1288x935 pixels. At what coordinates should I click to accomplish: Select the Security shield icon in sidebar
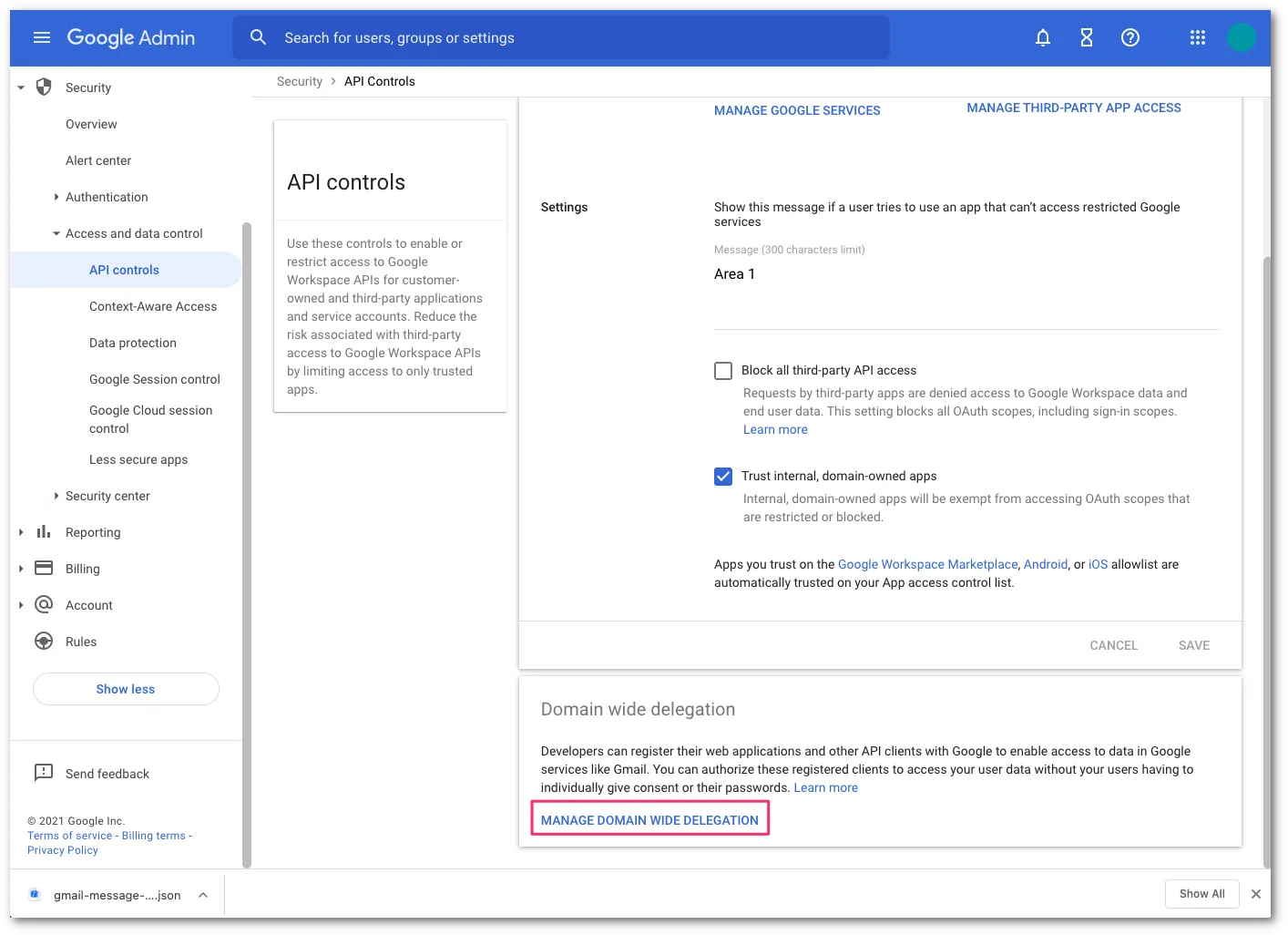(43, 87)
